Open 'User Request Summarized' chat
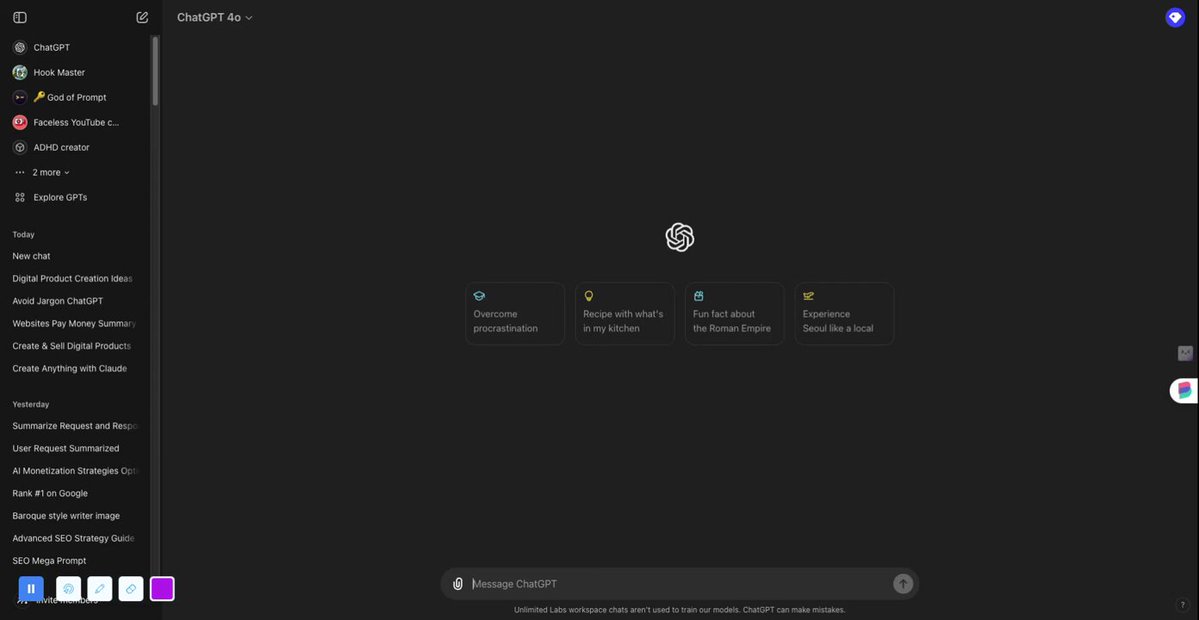Image resolution: width=1199 pixels, height=620 pixels. pyautogui.click(x=66, y=448)
